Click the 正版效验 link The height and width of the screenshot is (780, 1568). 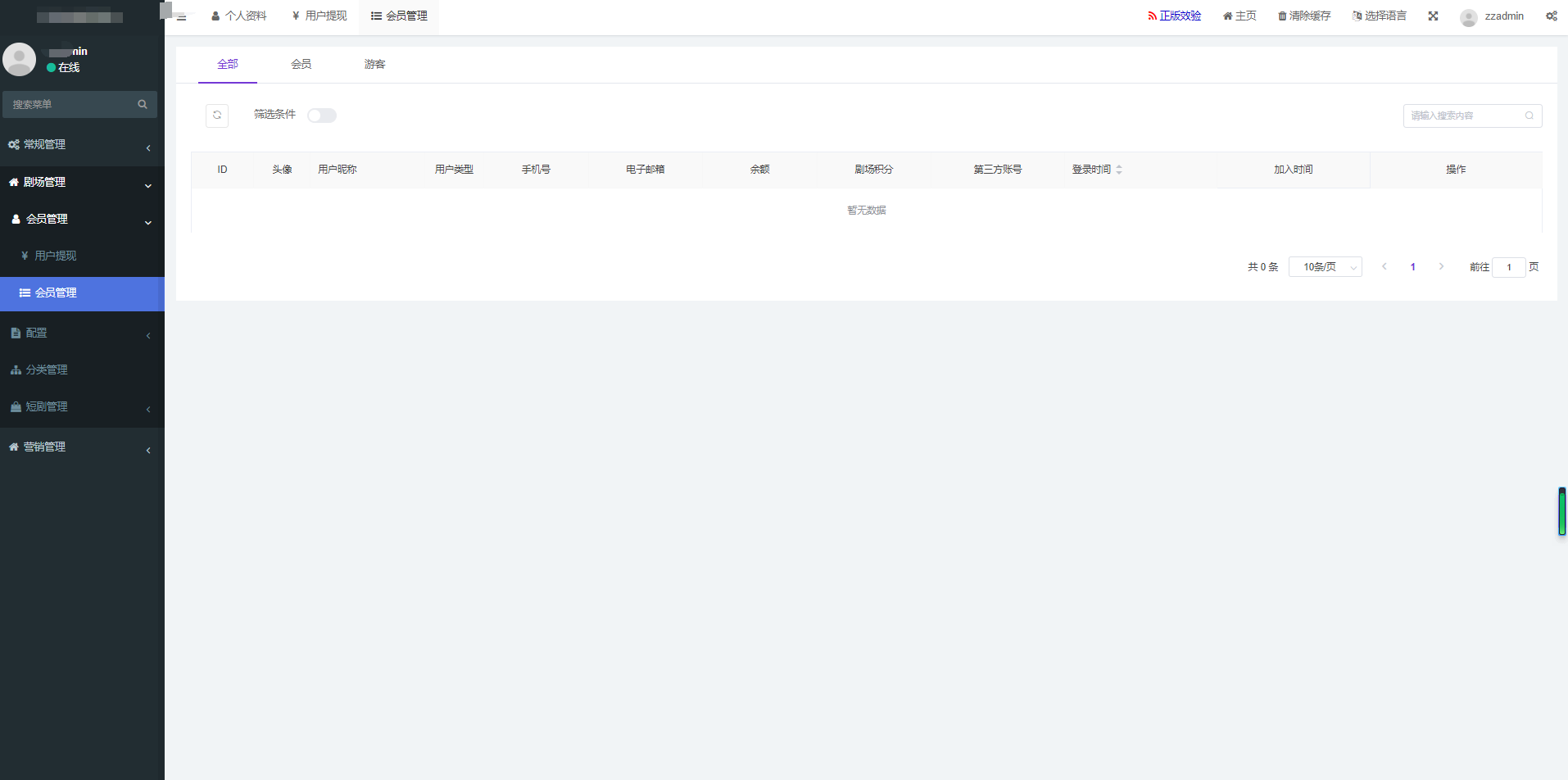point(1174,16)
